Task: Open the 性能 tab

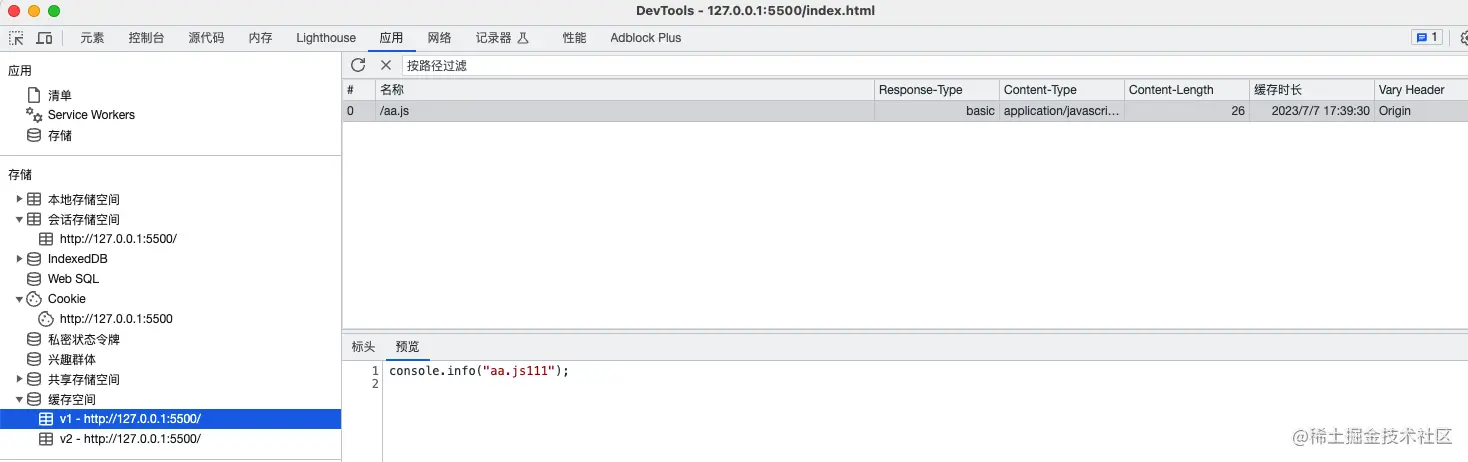Action: pyautogui.click(x=574, y=38)
